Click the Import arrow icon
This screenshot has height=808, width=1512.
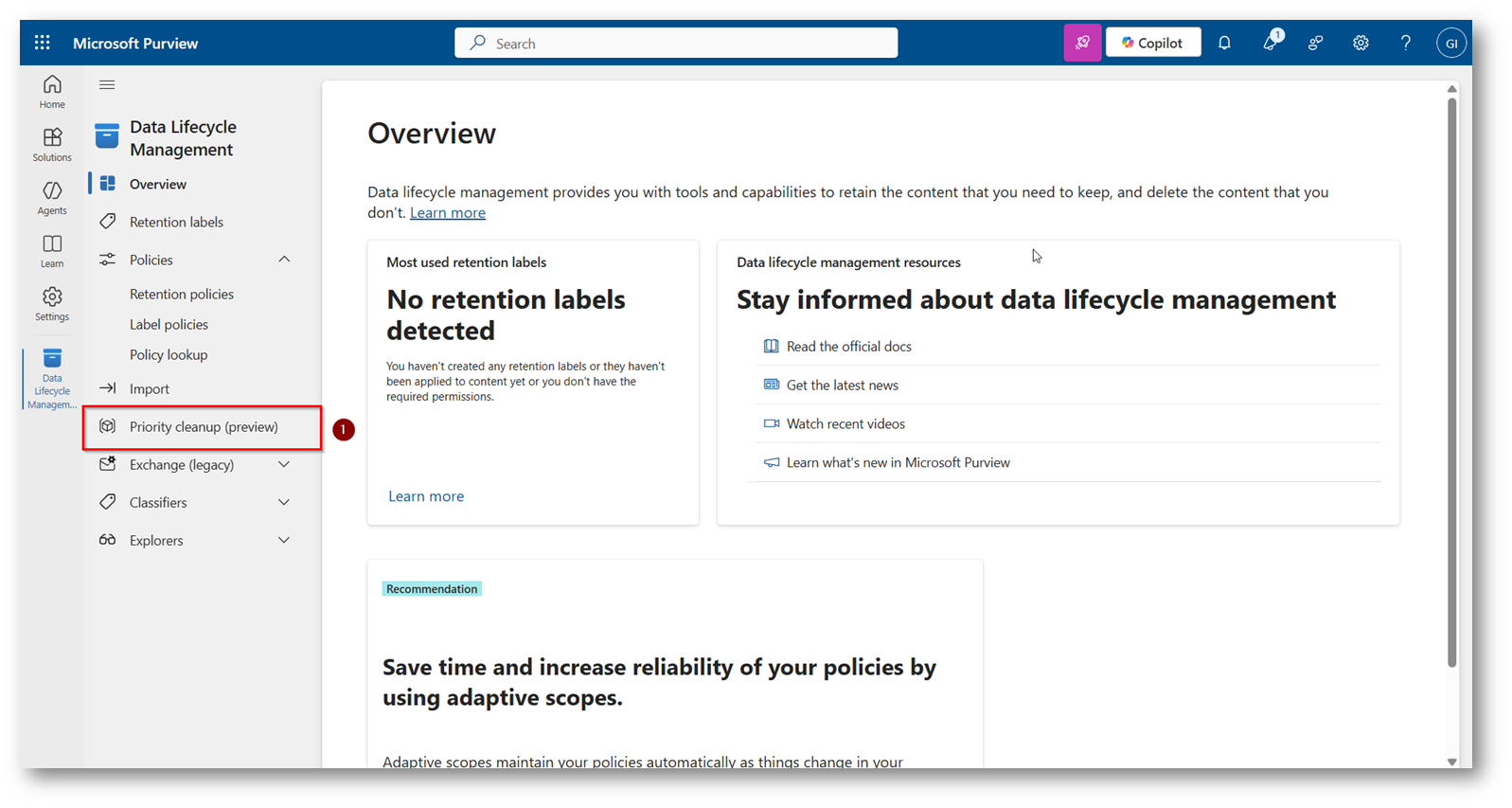tap(108, 387)
